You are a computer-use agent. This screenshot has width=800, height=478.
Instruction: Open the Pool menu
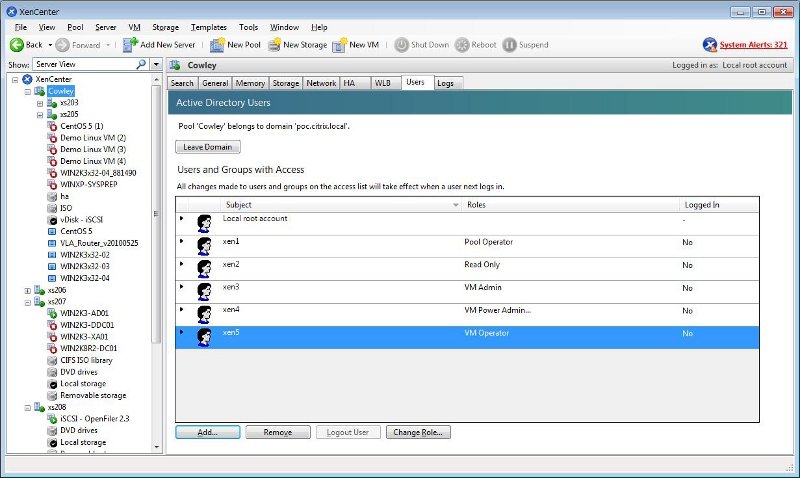tap(76, 27)
